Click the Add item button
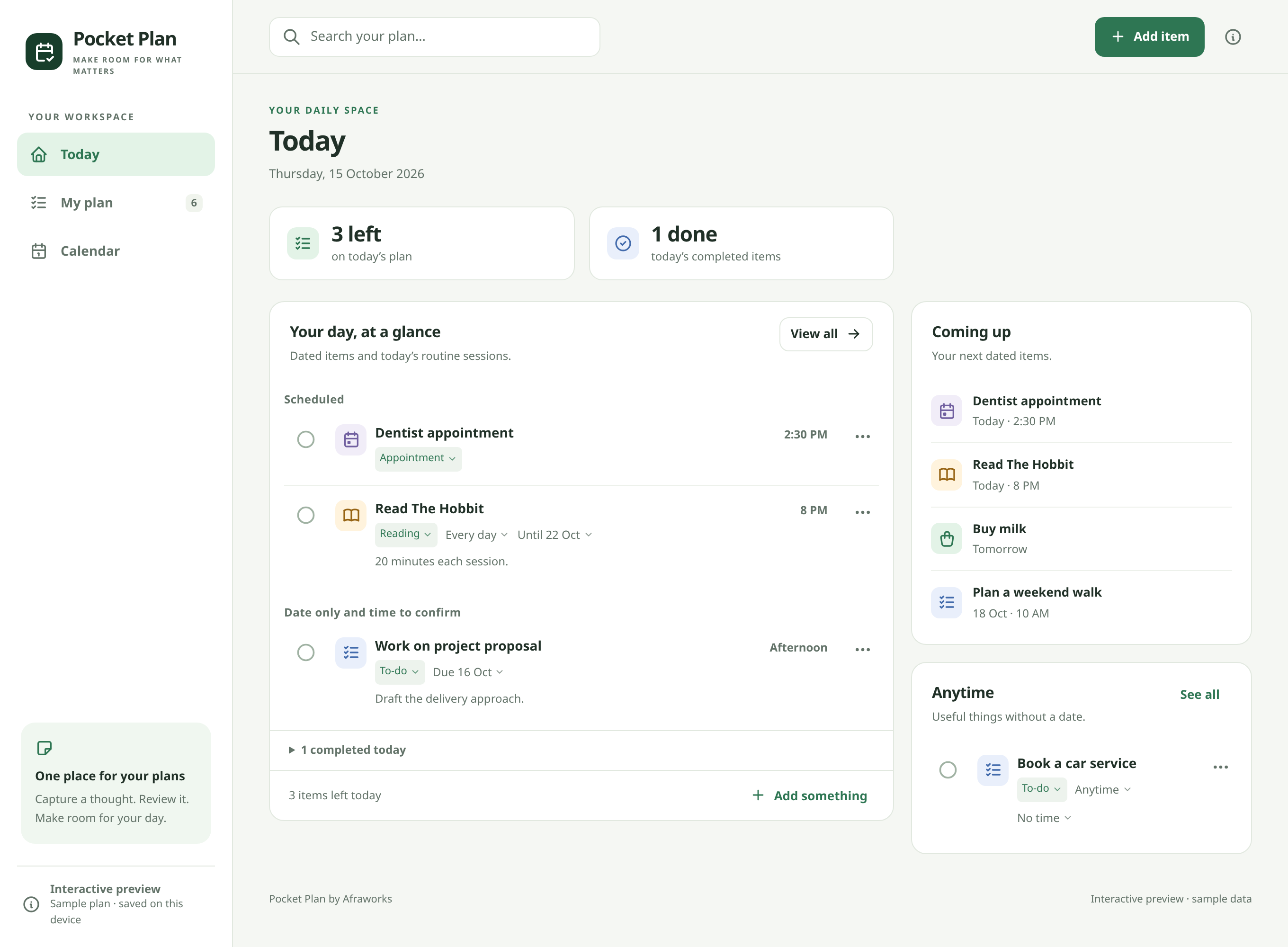This screenshot has width=1288, height=947. (x=1149, y=37)
